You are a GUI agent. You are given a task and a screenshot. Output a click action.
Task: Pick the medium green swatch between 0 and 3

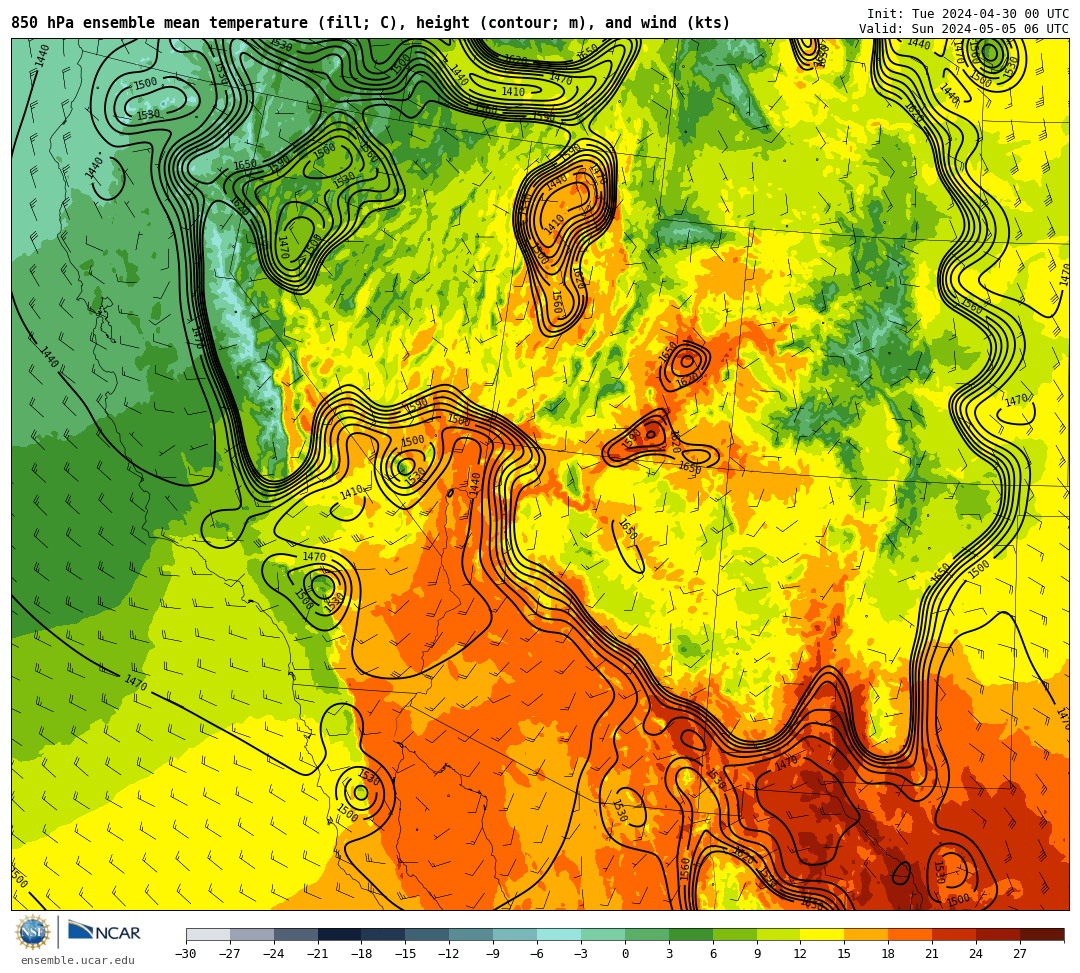pyautogui.click(x=647, y=934)
